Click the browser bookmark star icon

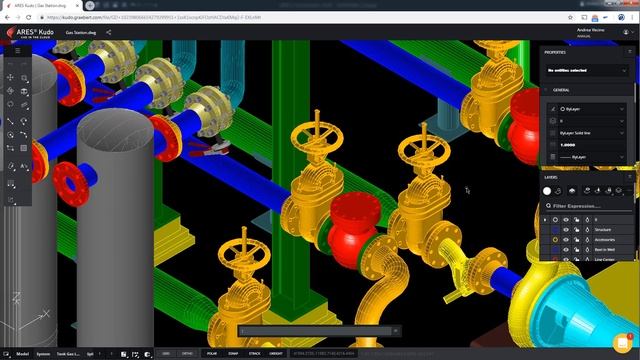click(571, 18)
